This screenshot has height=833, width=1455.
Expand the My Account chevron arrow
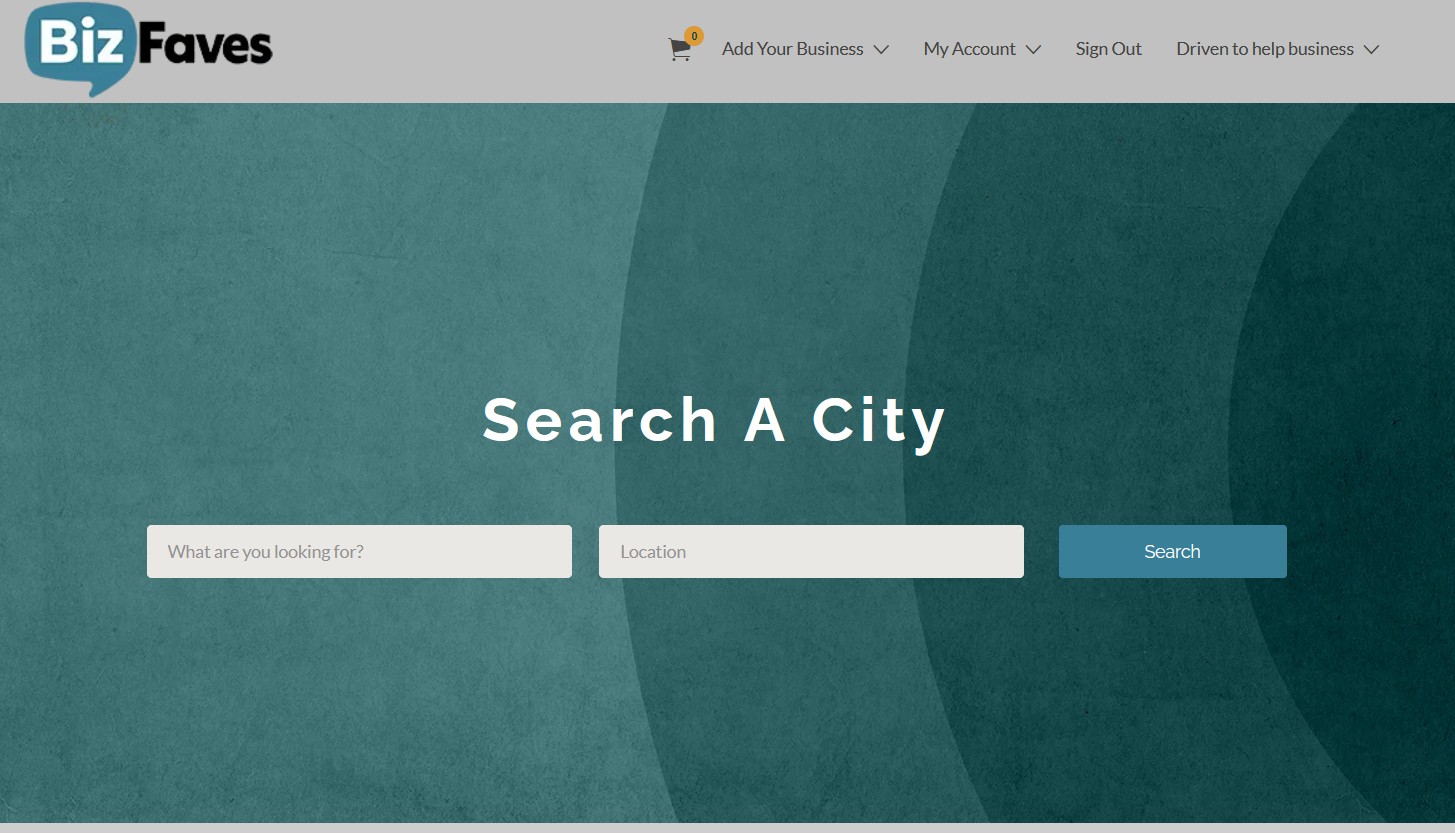(x=1033, y=50)
